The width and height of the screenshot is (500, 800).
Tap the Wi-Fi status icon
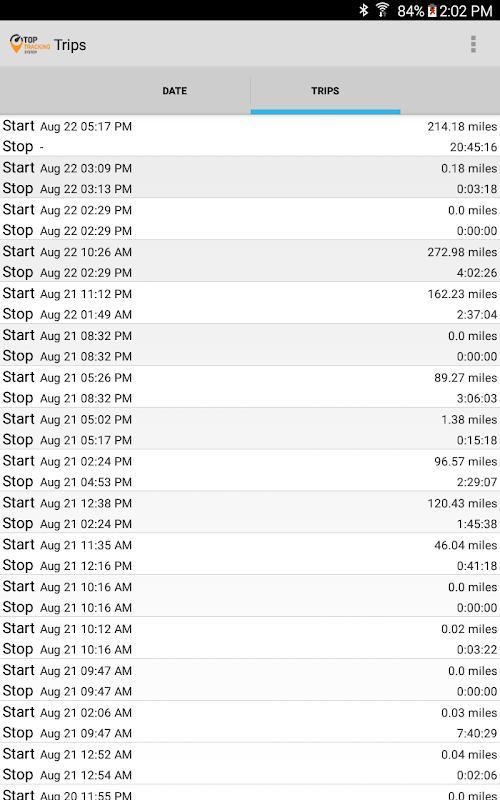pos(382,10)
